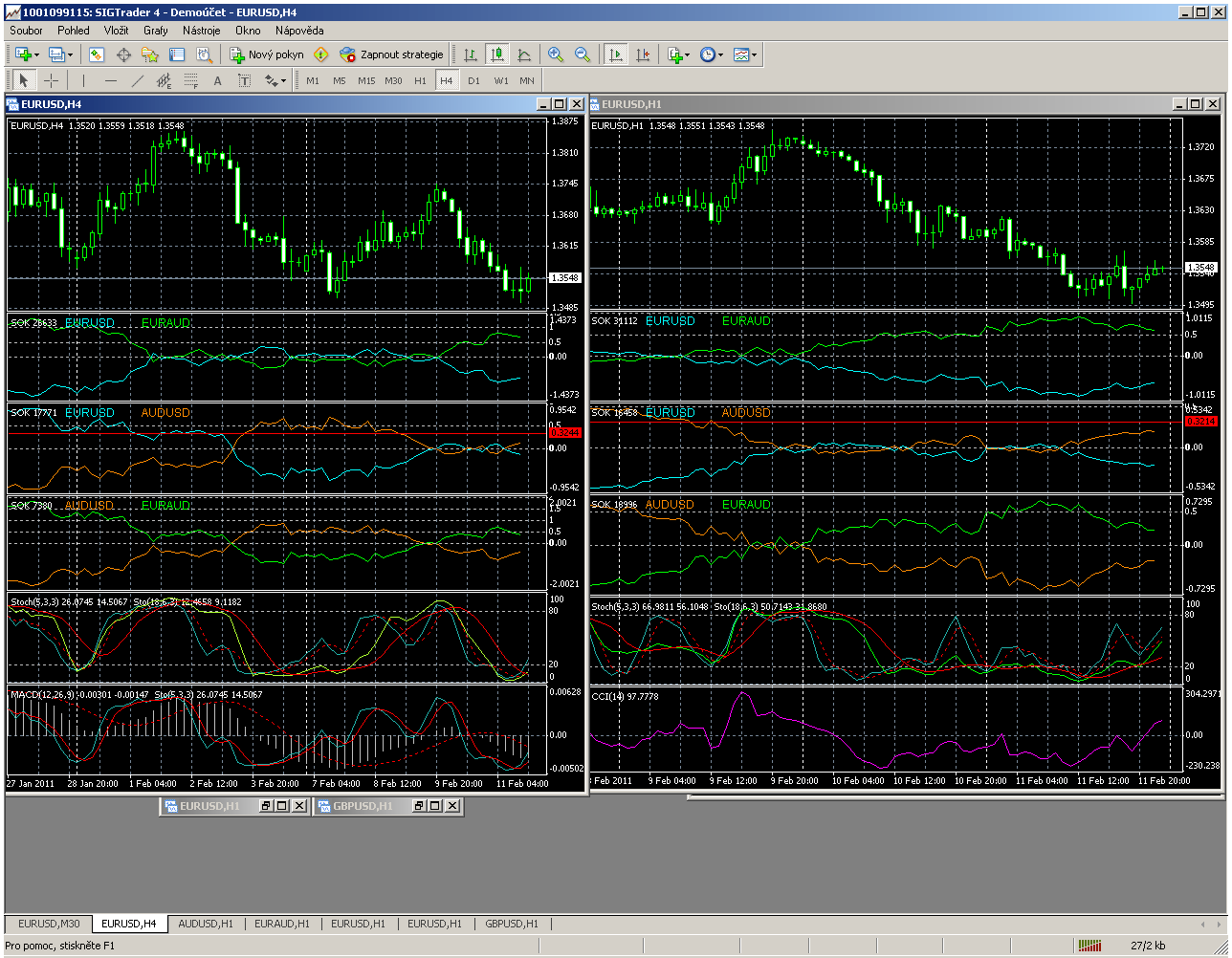Click the Nový pokyn button
Viewport: 1232px width, 958px height.
tap(267, 54)
